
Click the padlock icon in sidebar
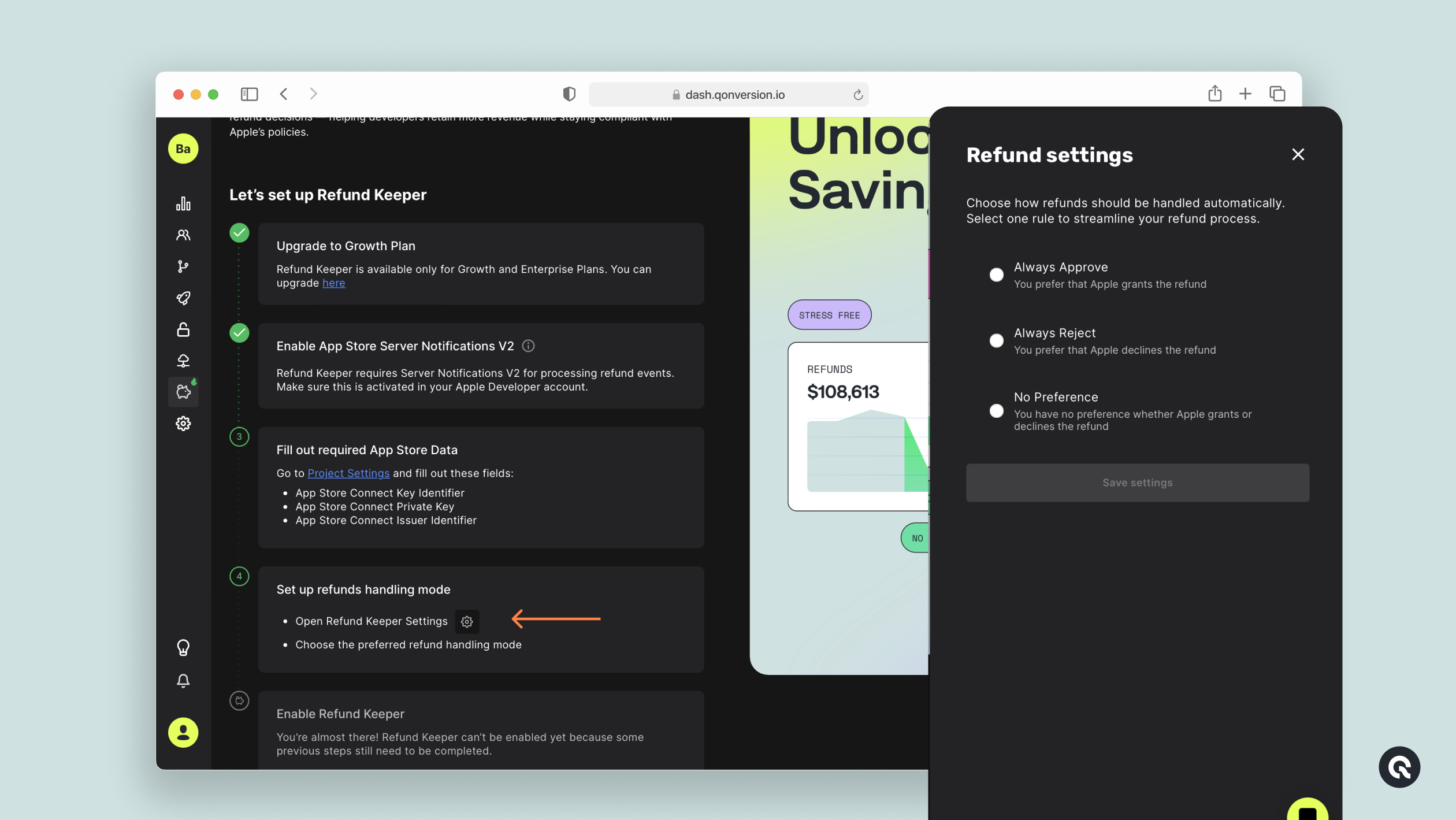(183, 329)
